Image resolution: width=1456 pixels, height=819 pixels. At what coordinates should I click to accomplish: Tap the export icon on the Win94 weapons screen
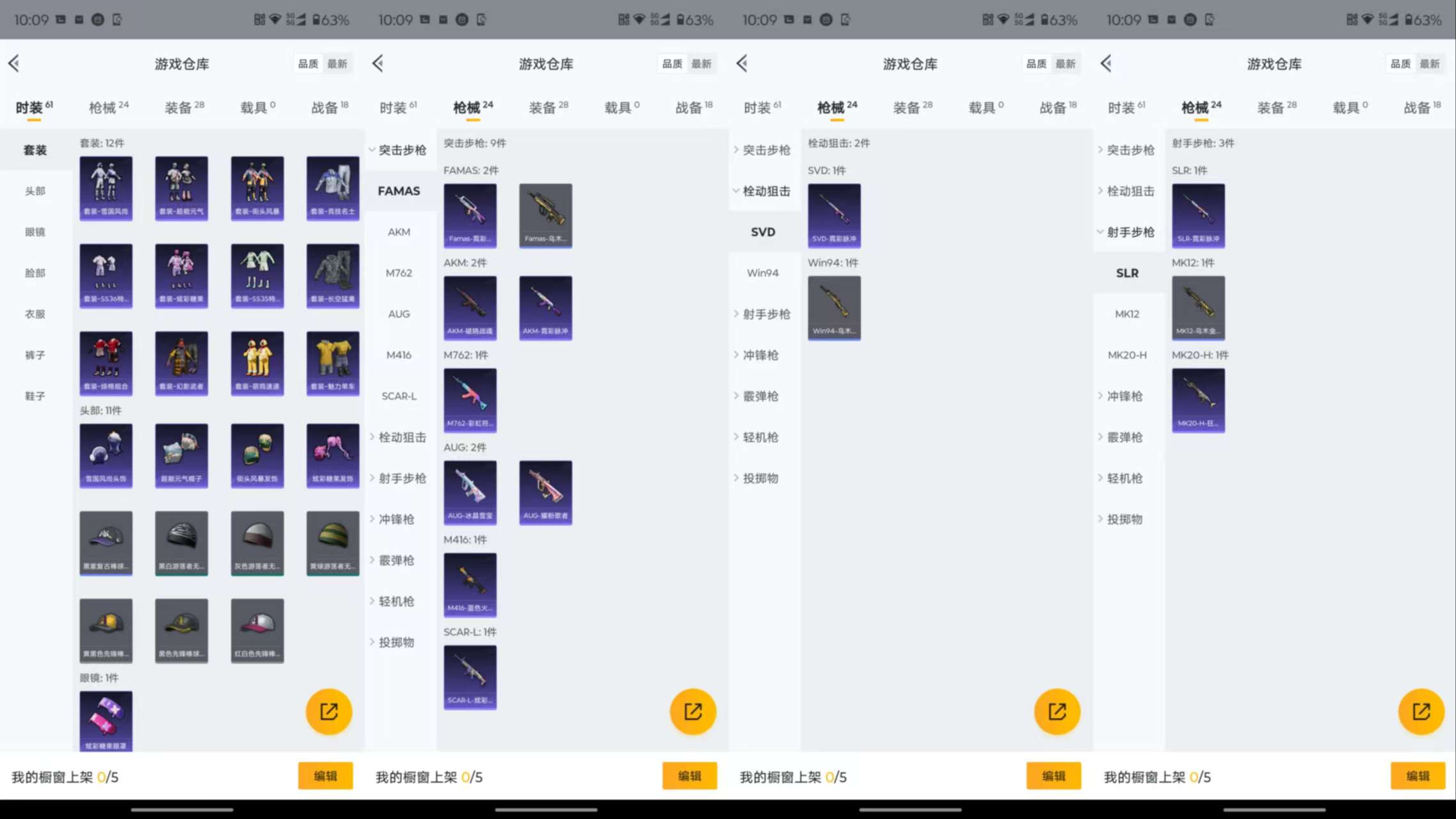click(1057, 711)
